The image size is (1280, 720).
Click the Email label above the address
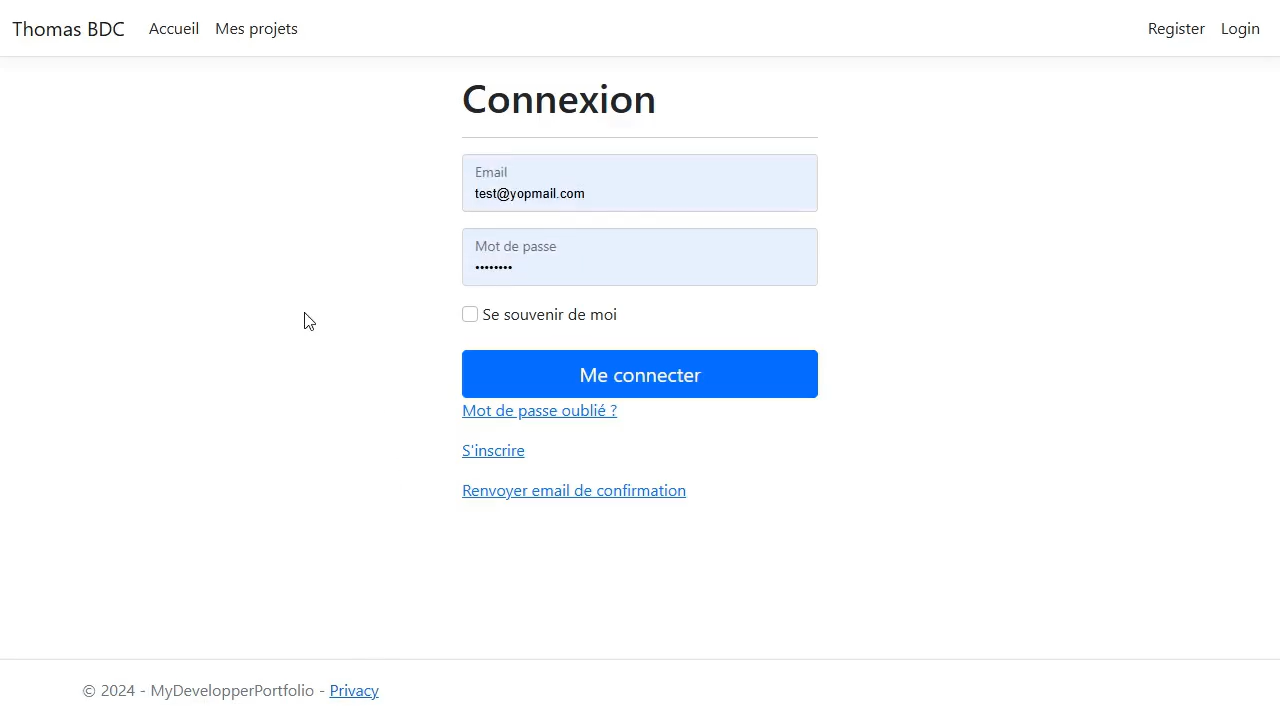click(491, 172)
